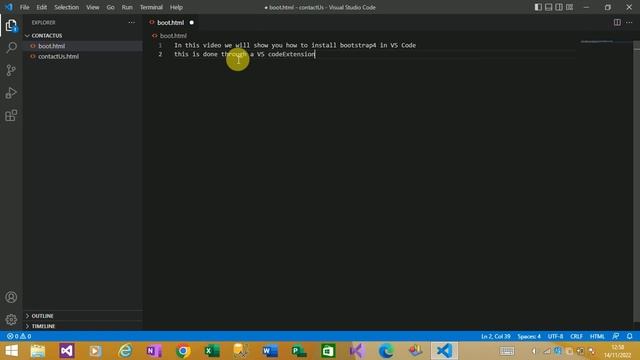The width and height of the screenshot is (640, 360).
Task: Click at end of line 2 text
Action: click(x=316, y=54)
